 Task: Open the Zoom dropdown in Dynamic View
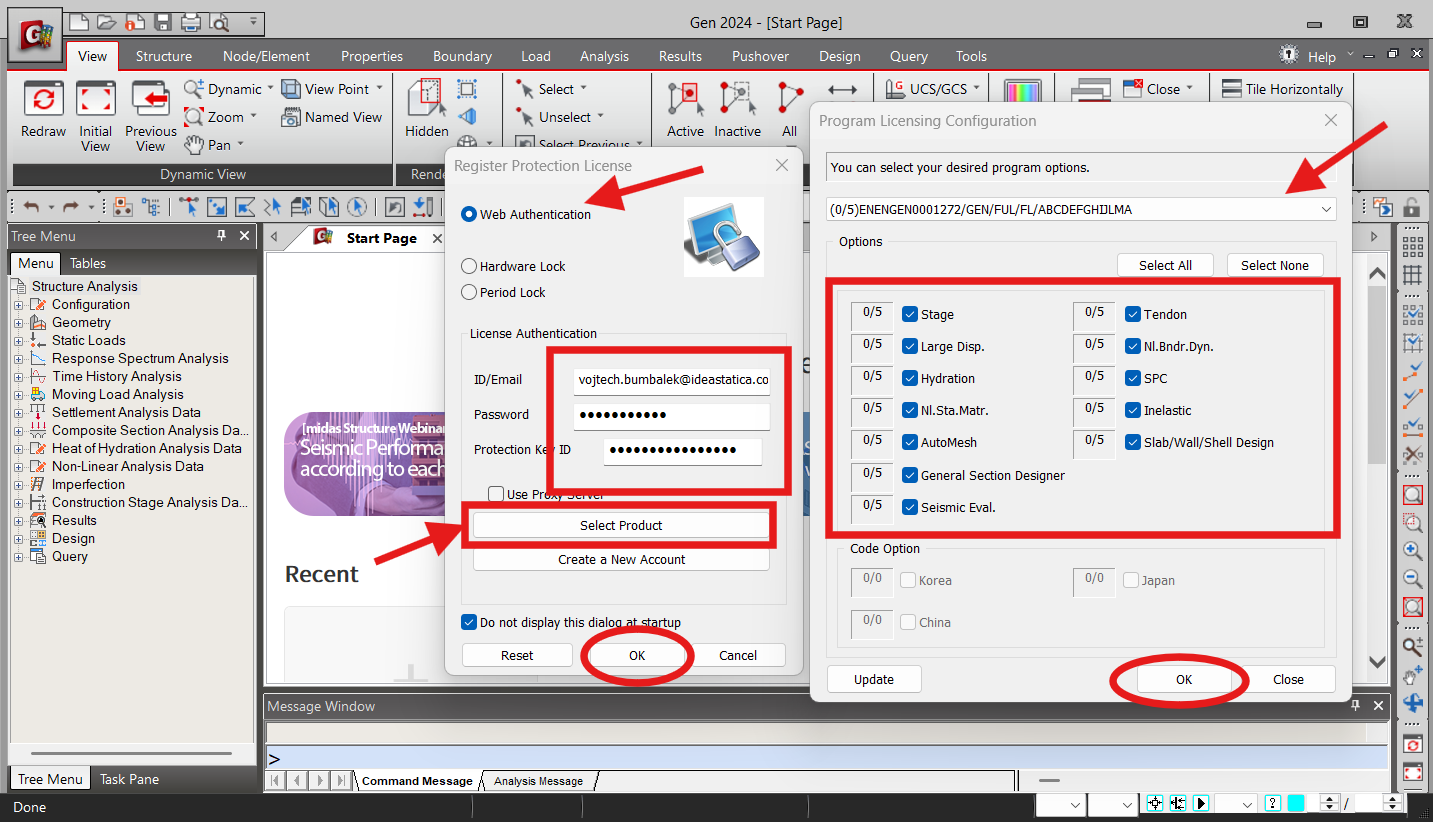pos(253,117)
